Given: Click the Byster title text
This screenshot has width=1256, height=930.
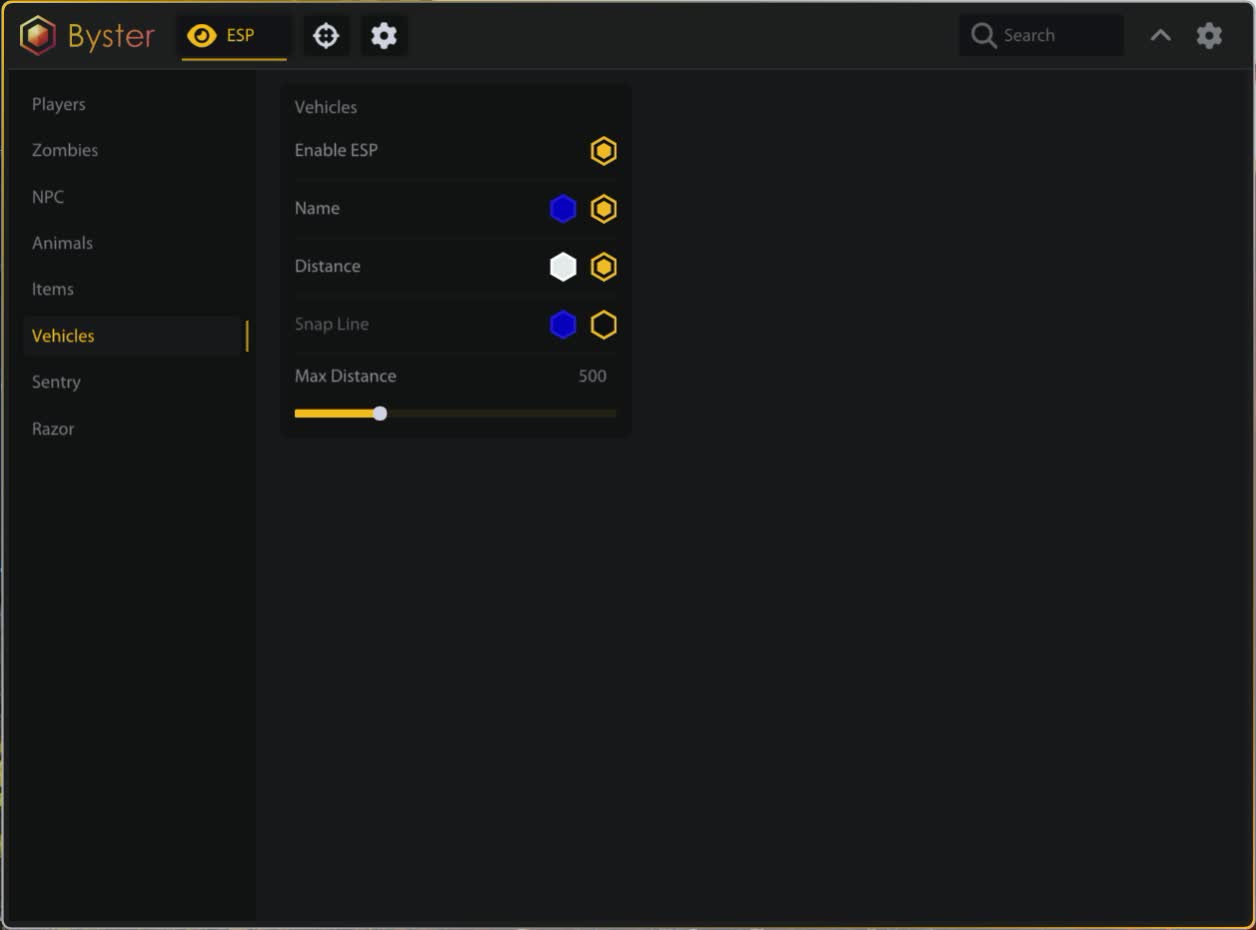Looking at the screenshot, I should coord(111,37).
